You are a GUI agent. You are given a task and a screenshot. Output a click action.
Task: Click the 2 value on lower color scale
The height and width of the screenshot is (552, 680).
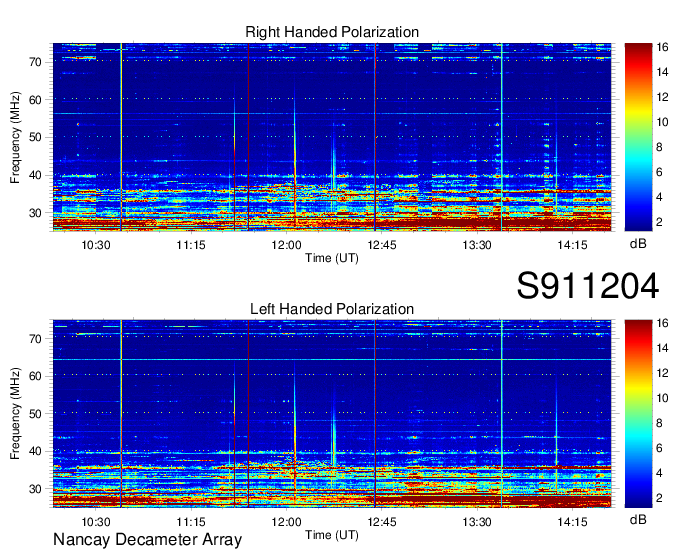click(659, 498)
